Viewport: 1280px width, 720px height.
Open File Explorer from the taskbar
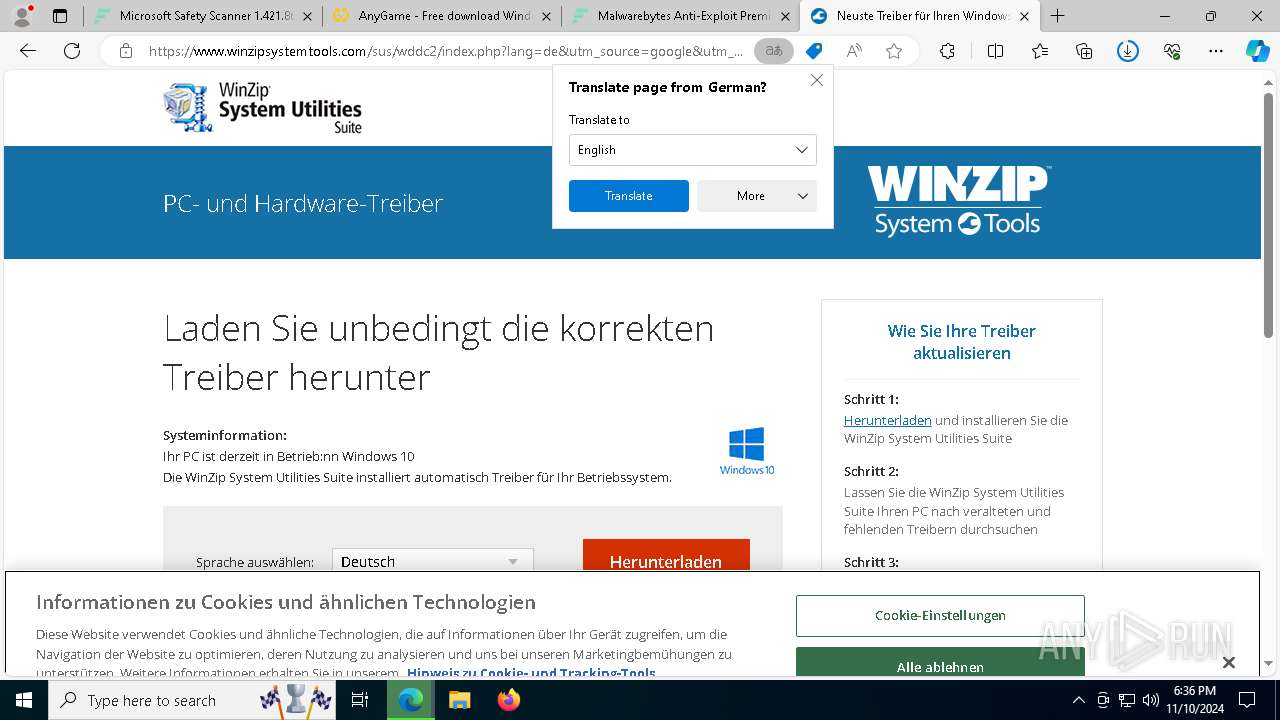coord(459,700)
